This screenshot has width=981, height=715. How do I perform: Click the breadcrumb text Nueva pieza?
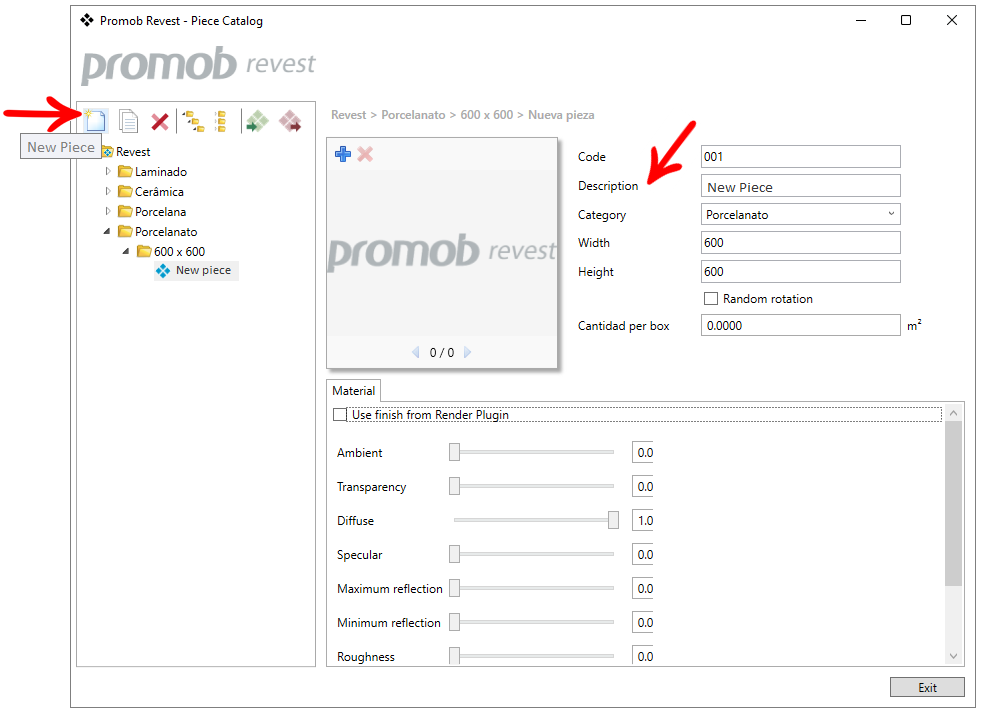[561, 115]
